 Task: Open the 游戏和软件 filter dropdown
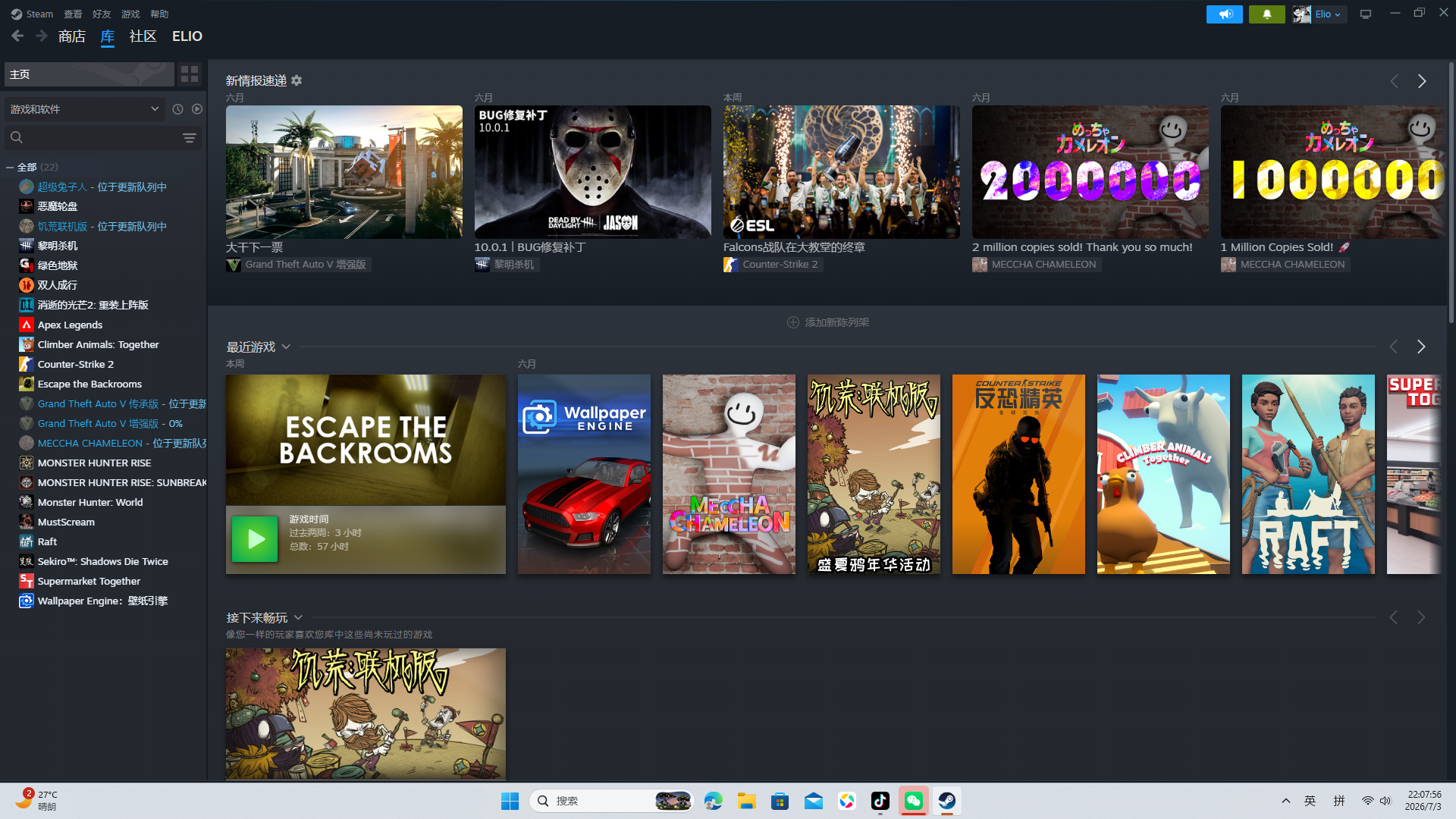[84, 109]
